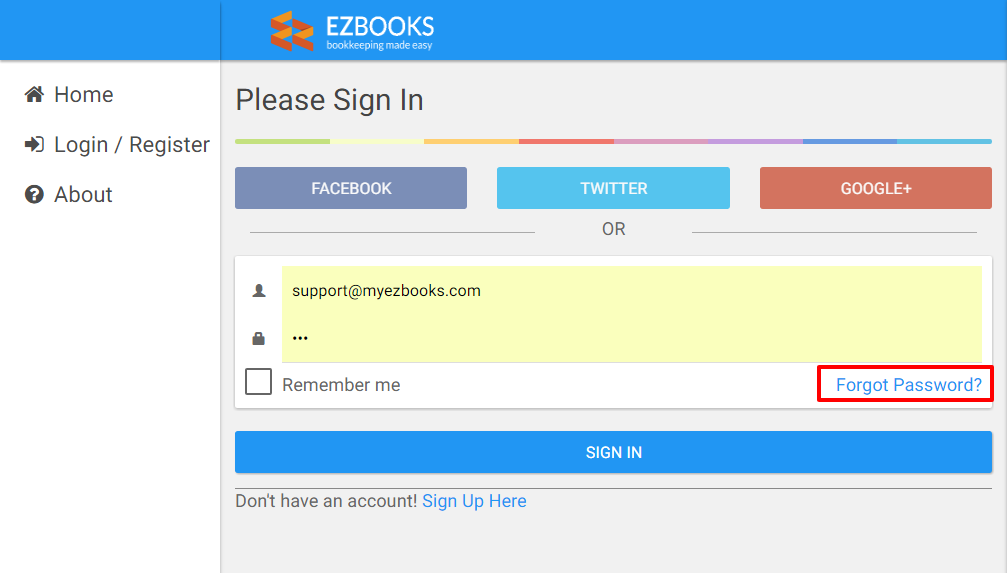Choose the Twitter login button
This screenshot has width=1007, height=573.
(x=613, y=188)
